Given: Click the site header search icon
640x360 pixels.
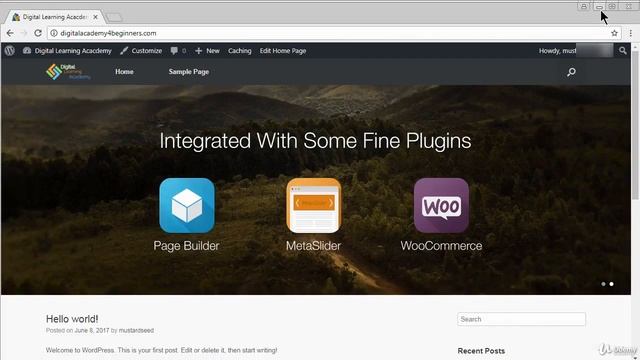Looking at the screenshot, I should coord(571,72).
